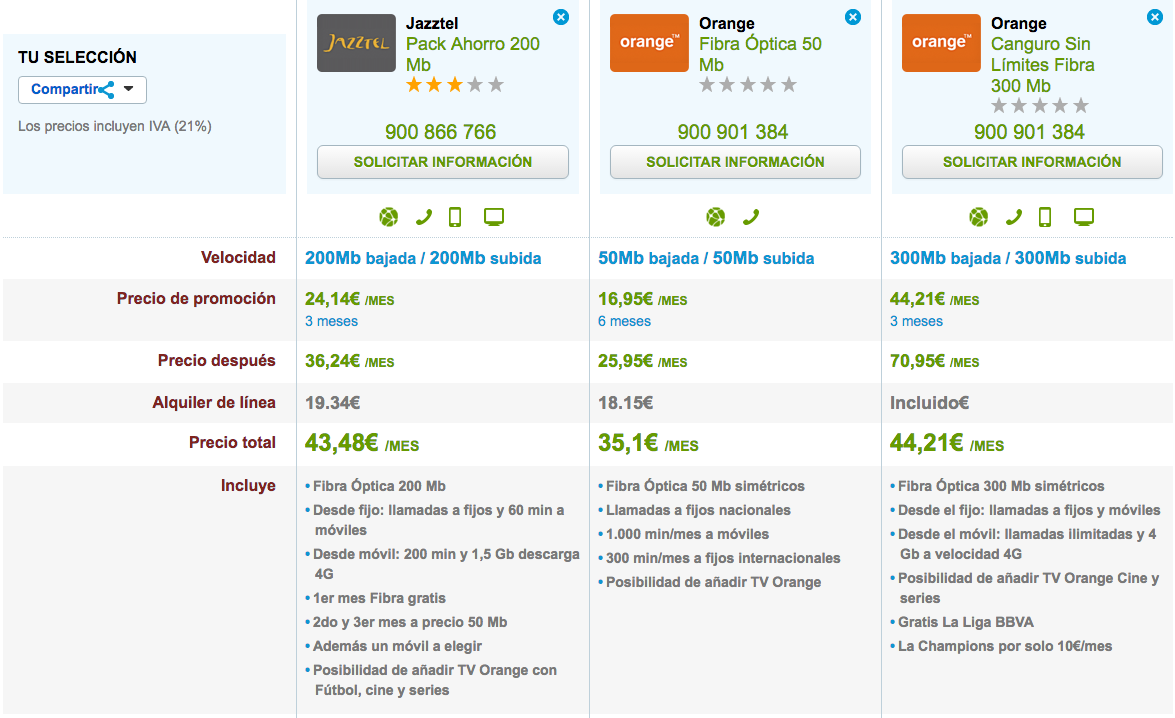This screenshot has height=718, width=1175.
Task: Click price after 36,24€
Action: coord(349,361)
